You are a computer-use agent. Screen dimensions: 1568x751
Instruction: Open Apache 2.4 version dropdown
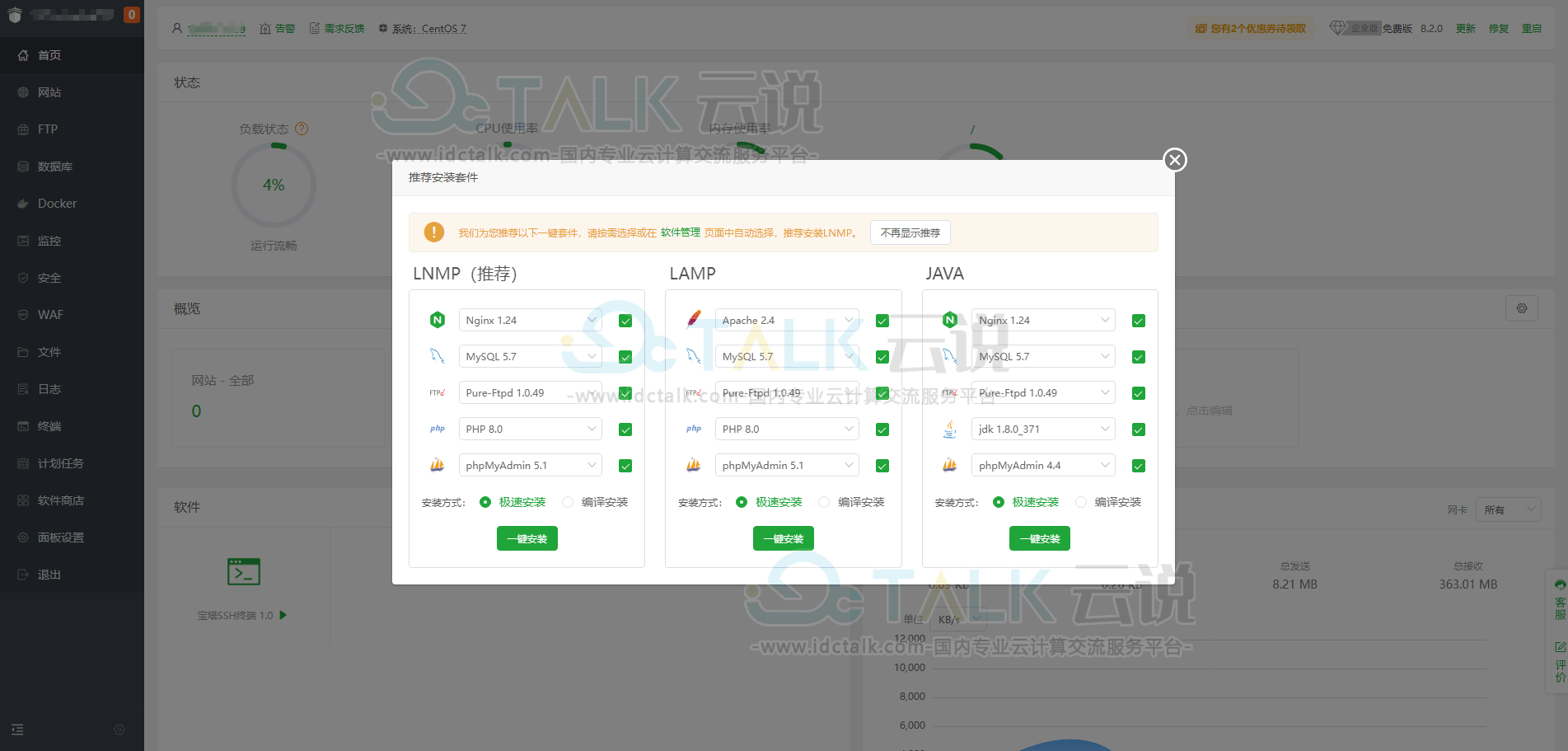coord(787,320)
